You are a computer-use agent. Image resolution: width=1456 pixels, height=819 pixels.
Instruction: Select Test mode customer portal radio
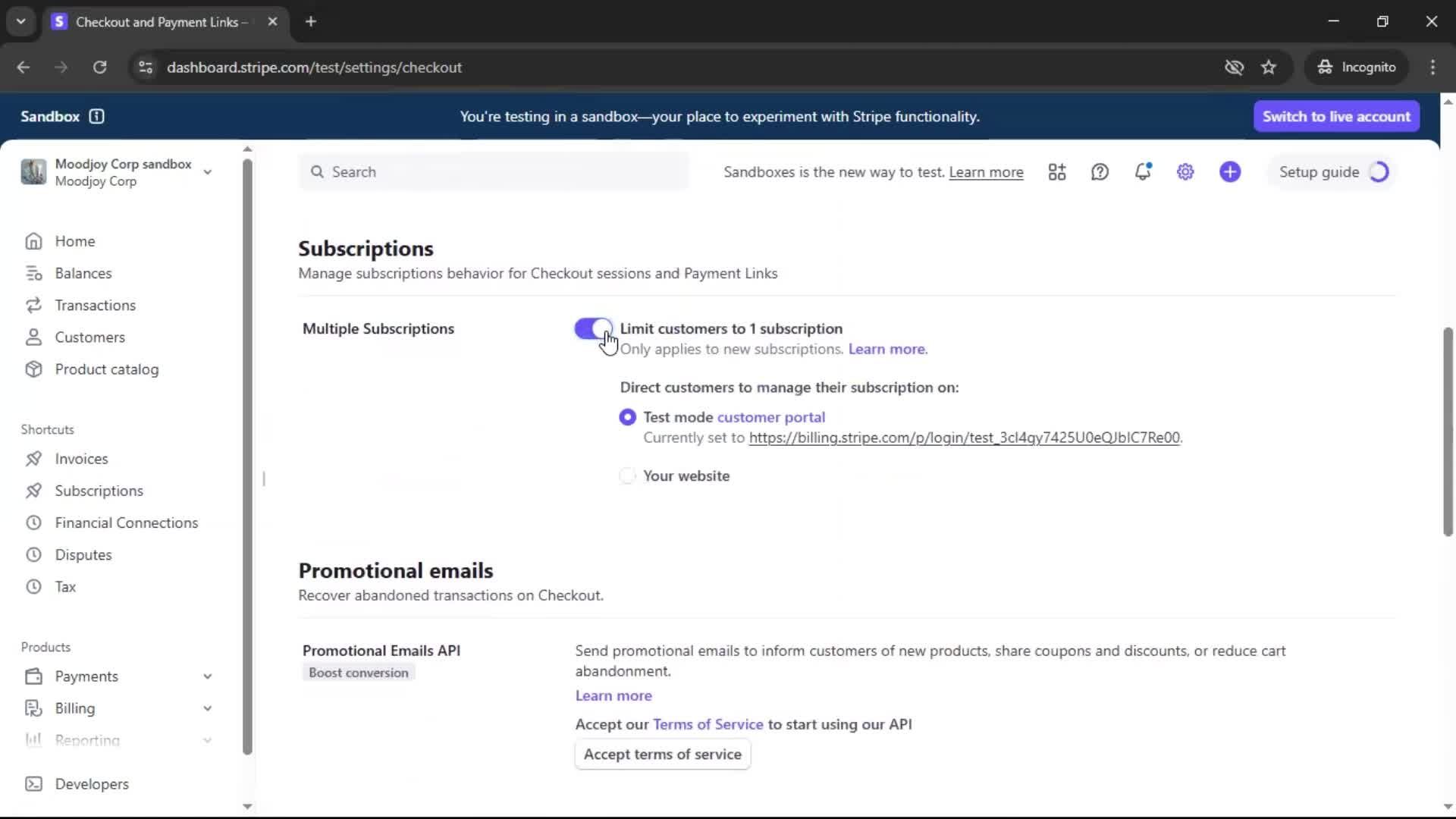(x=627, y=417)
